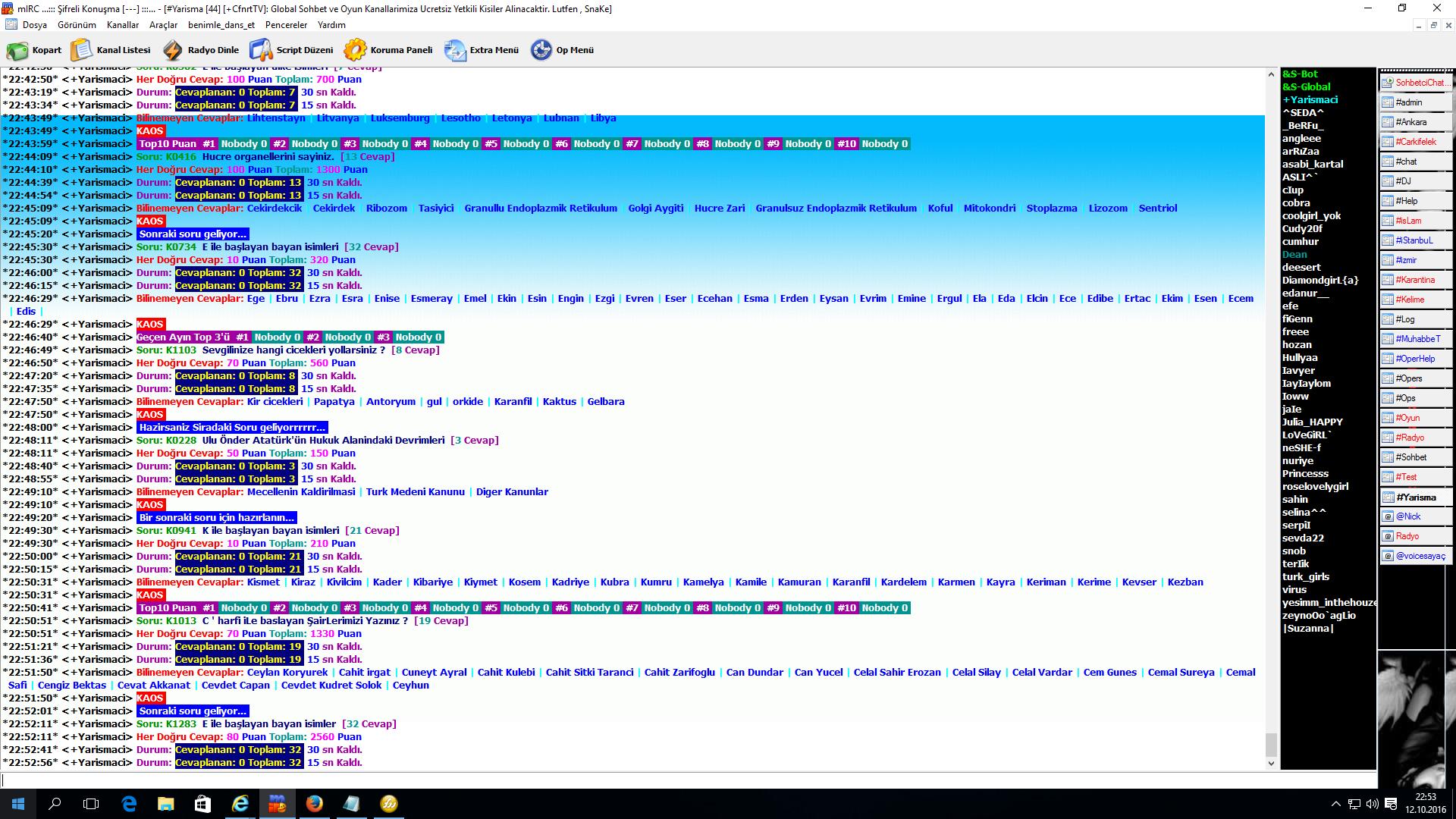Switch to #Ankara channel window
Image resolution: width=1456 pixels, height=819 pixels.
point(1416,122)
